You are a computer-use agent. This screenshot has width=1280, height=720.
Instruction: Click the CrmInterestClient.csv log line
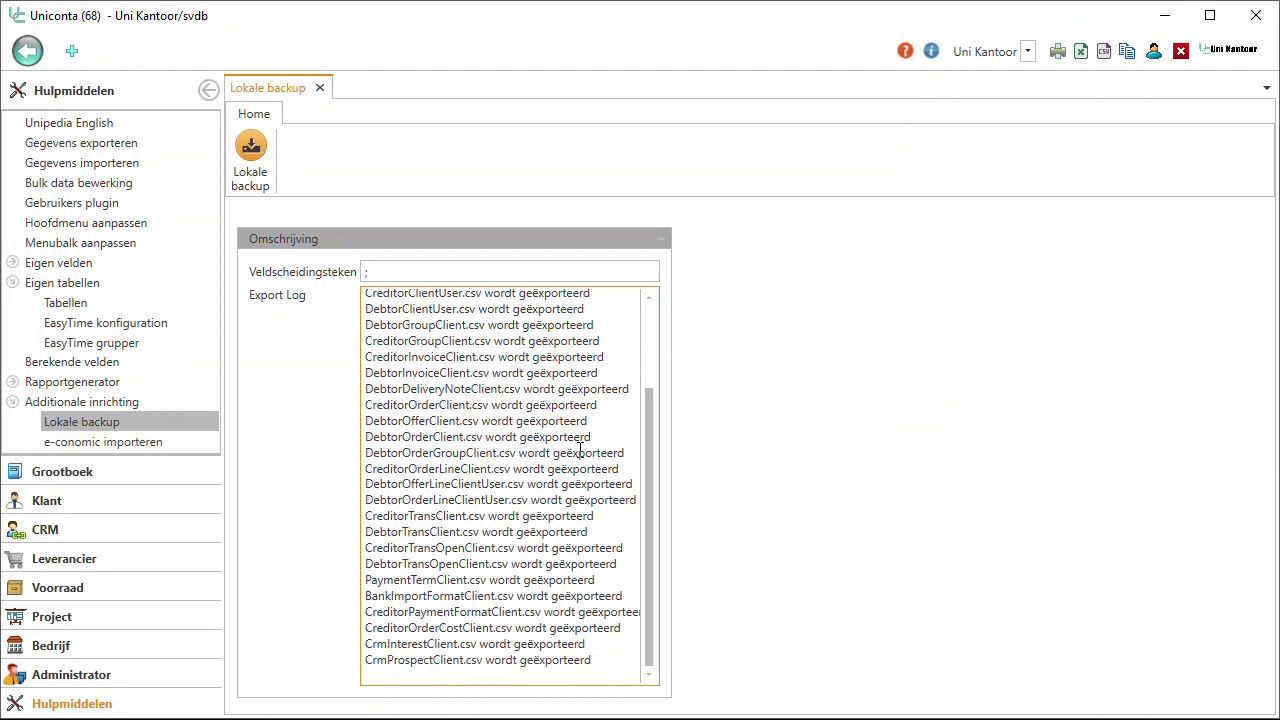[x=475, y=644]
